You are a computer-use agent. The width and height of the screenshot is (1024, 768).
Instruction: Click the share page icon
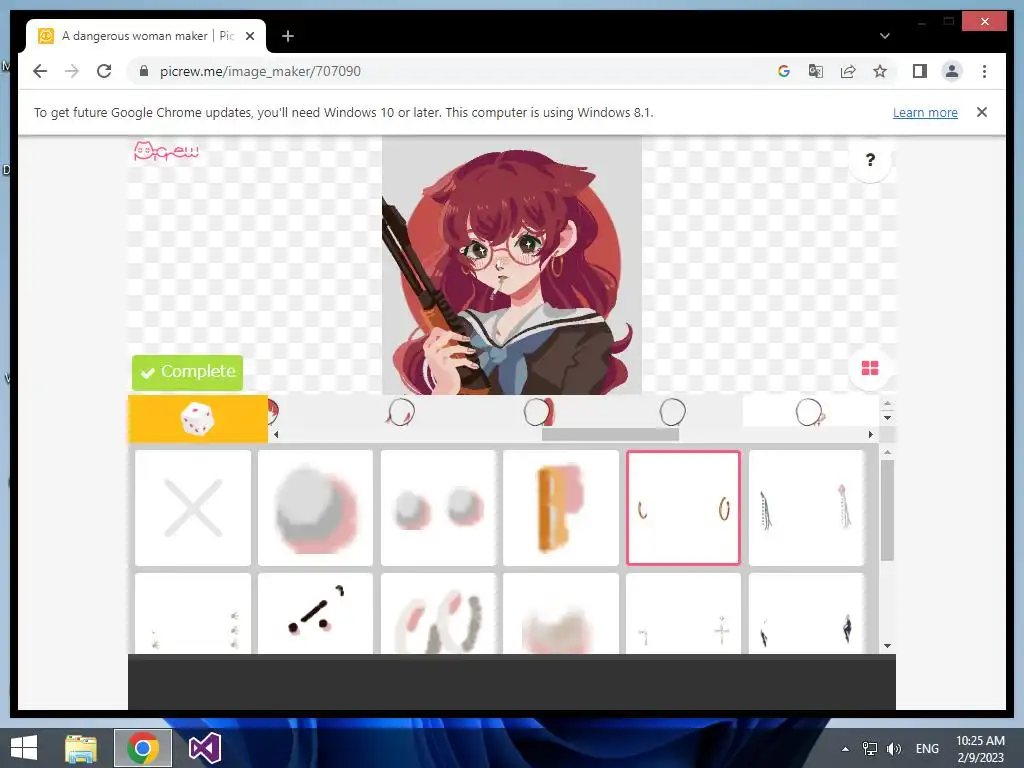(x=848, y=71)
